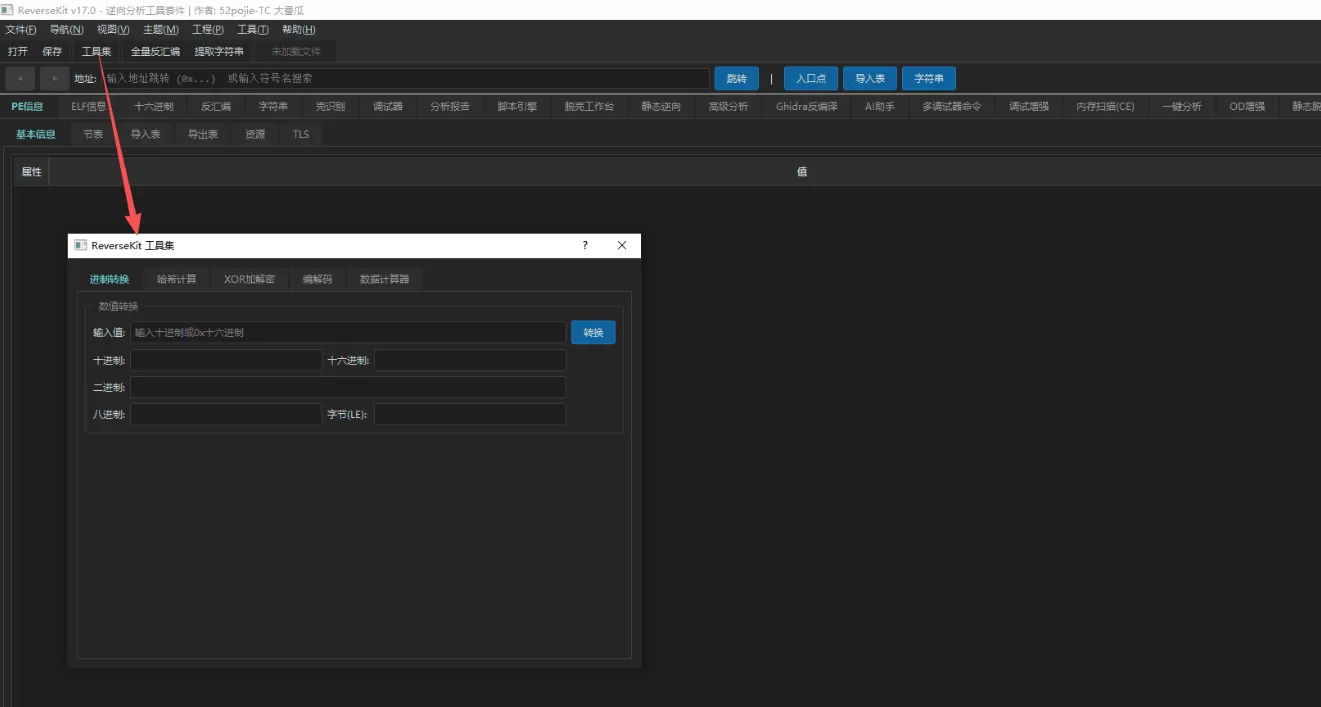The width and height of the screenshot is (1321, 707).
Task: Click the 字符串 blue button
Action: tap(929, 78)
